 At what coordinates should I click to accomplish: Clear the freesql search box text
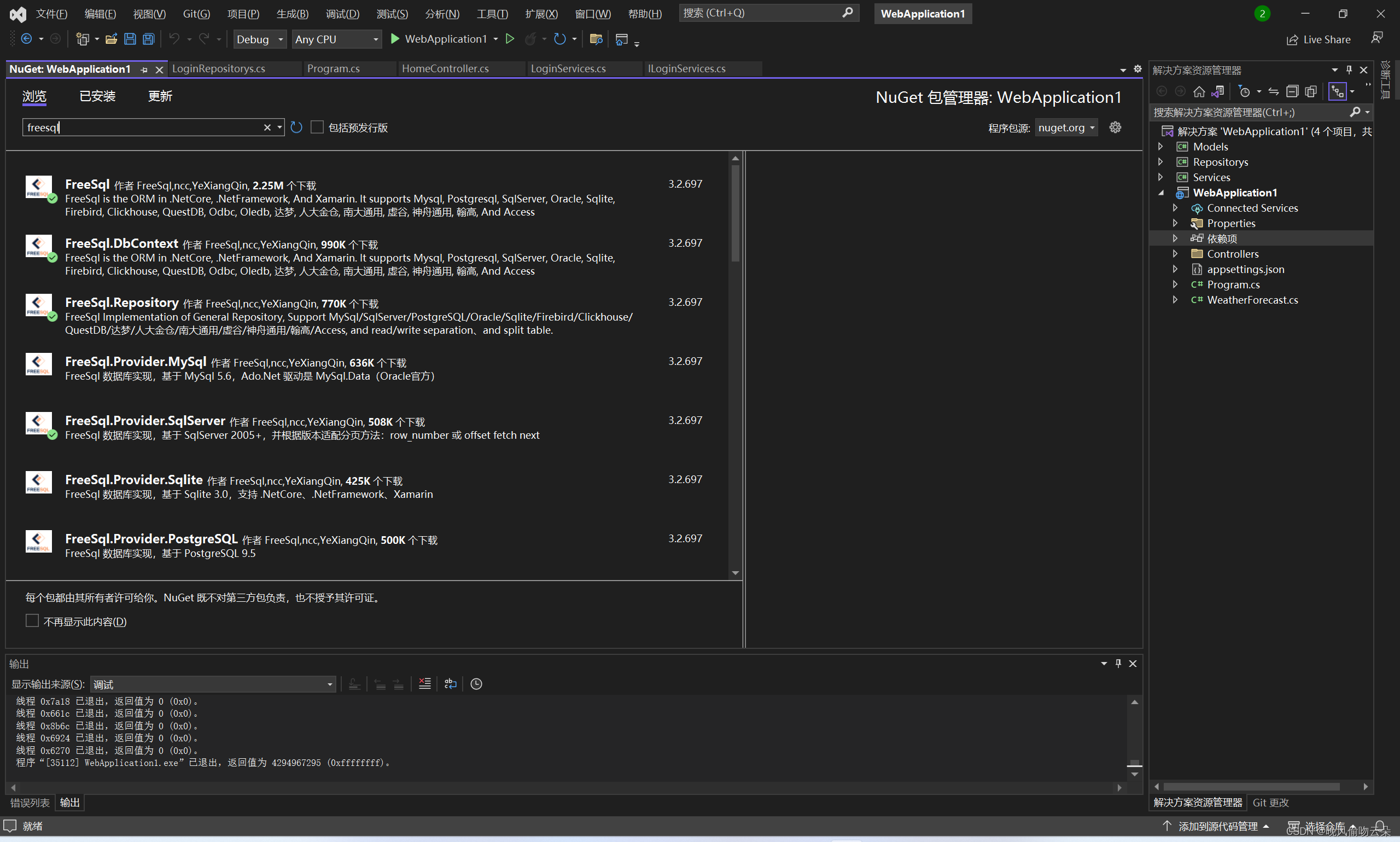click(267, 127)
